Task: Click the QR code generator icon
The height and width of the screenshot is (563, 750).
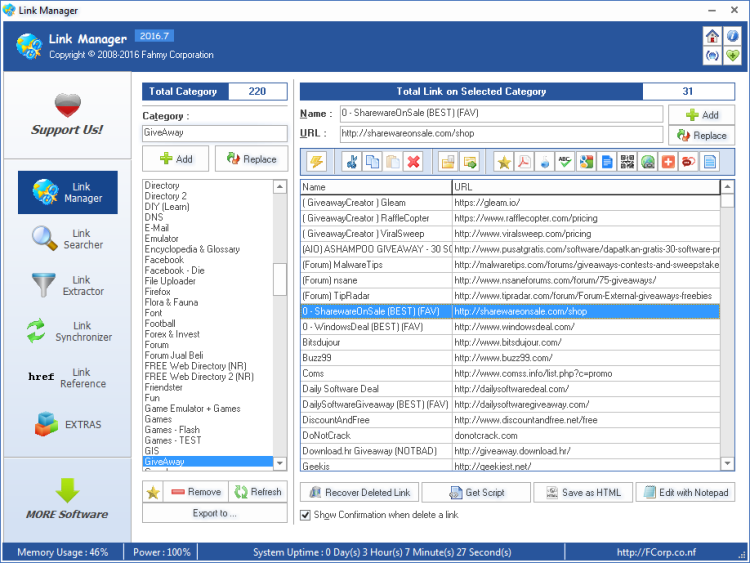Action: coord(627,161)
